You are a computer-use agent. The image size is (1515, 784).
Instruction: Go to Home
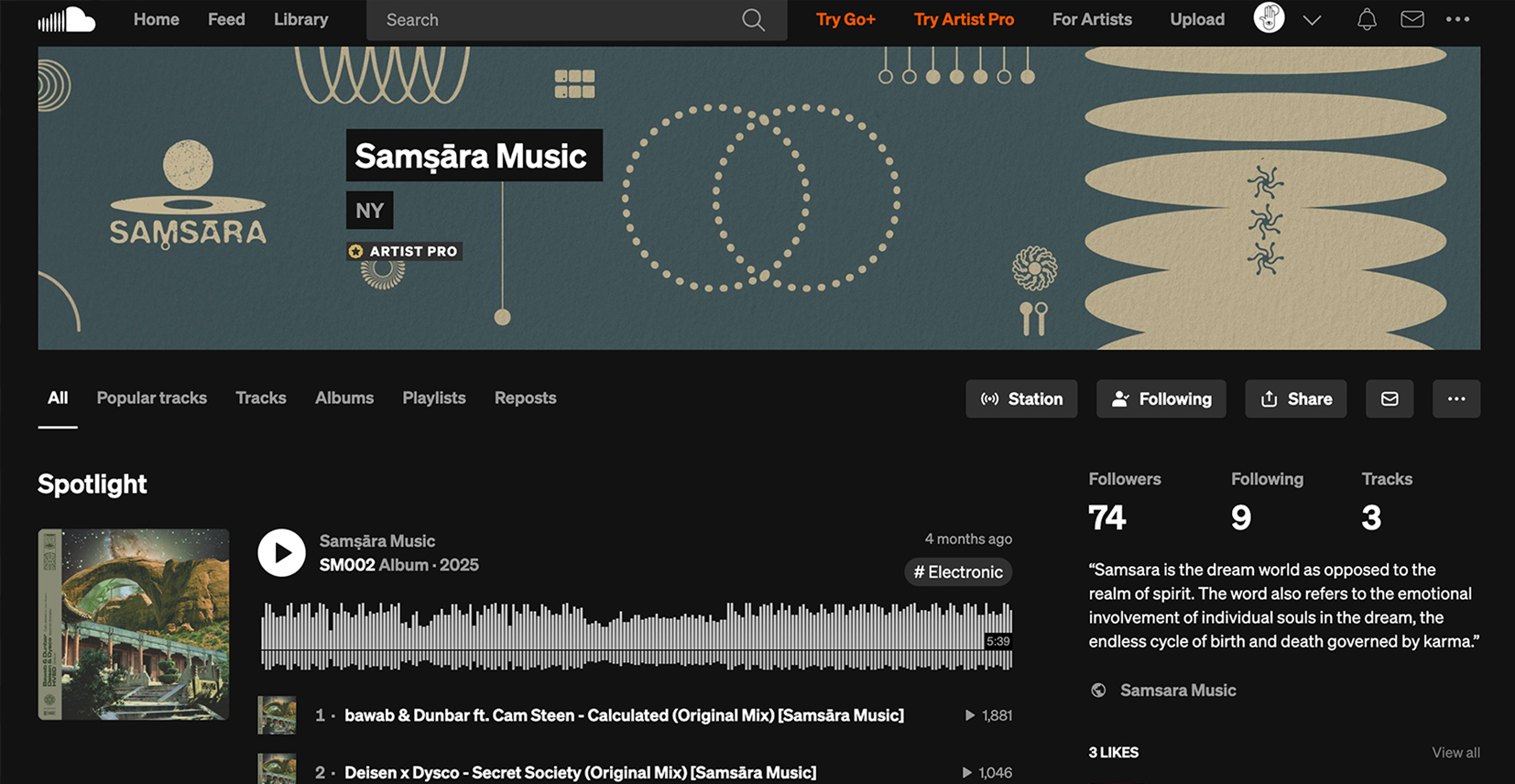(157, 19)
